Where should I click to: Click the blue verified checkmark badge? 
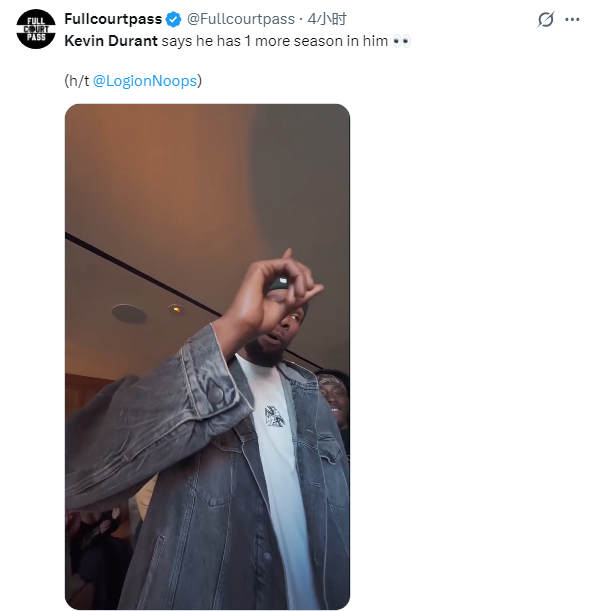173,19
